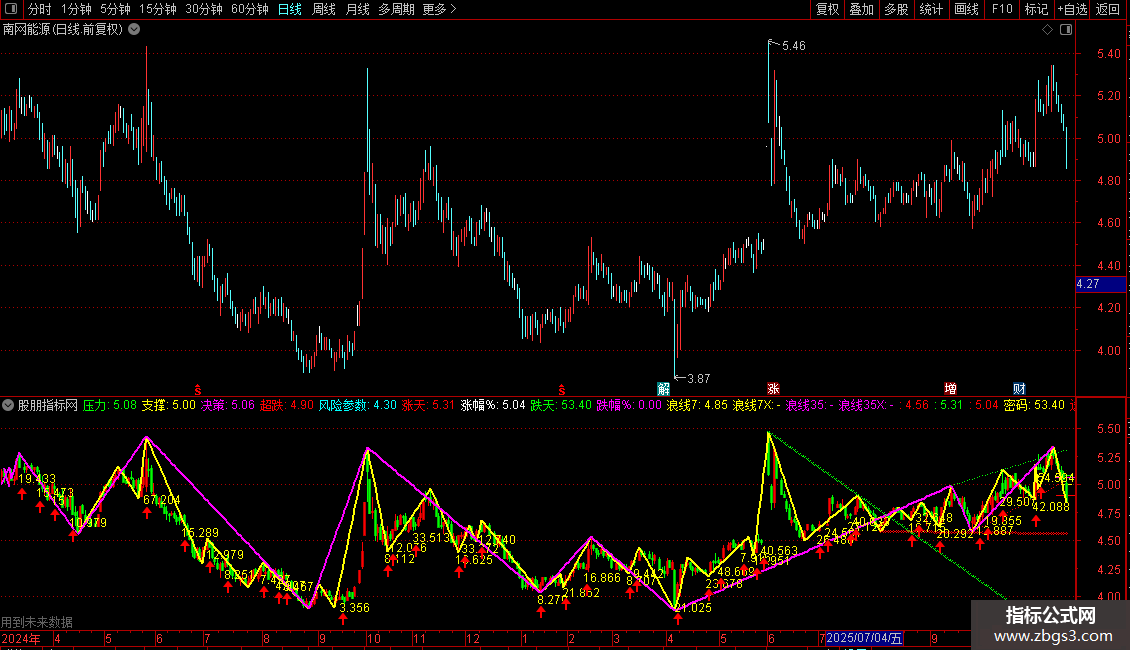Switch to 1分钟 period
The width and height of the screenshot is (1130, 650).
76,9
